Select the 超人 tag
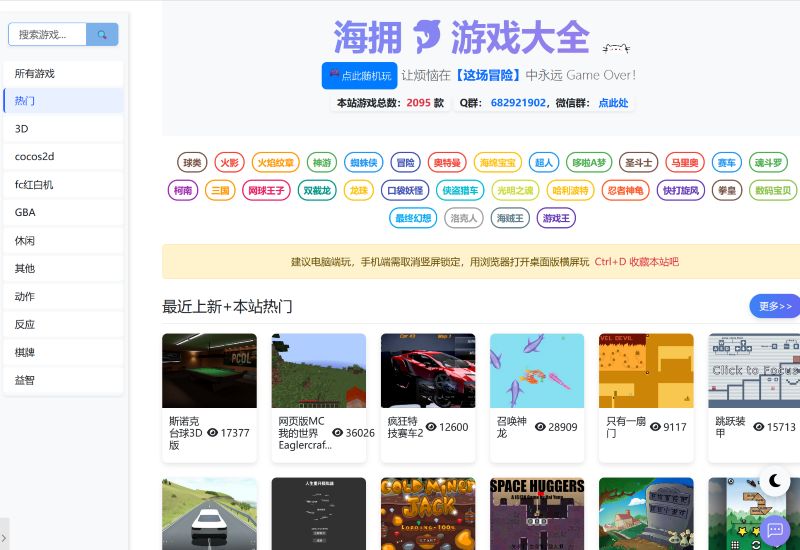The width and height of the screenshot is (800, 550). click(544, 163)
